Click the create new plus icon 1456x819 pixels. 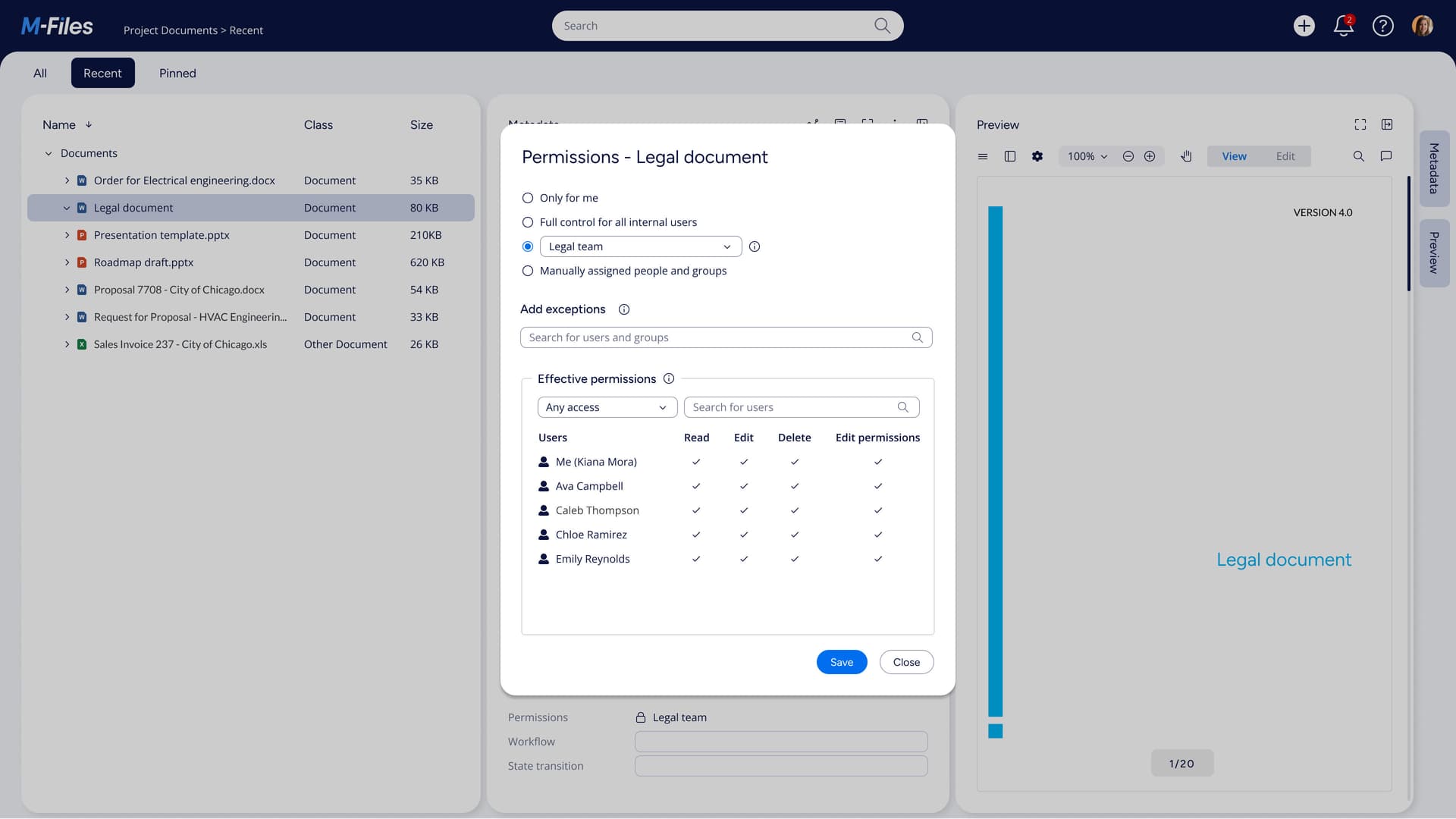(1304, 26)
